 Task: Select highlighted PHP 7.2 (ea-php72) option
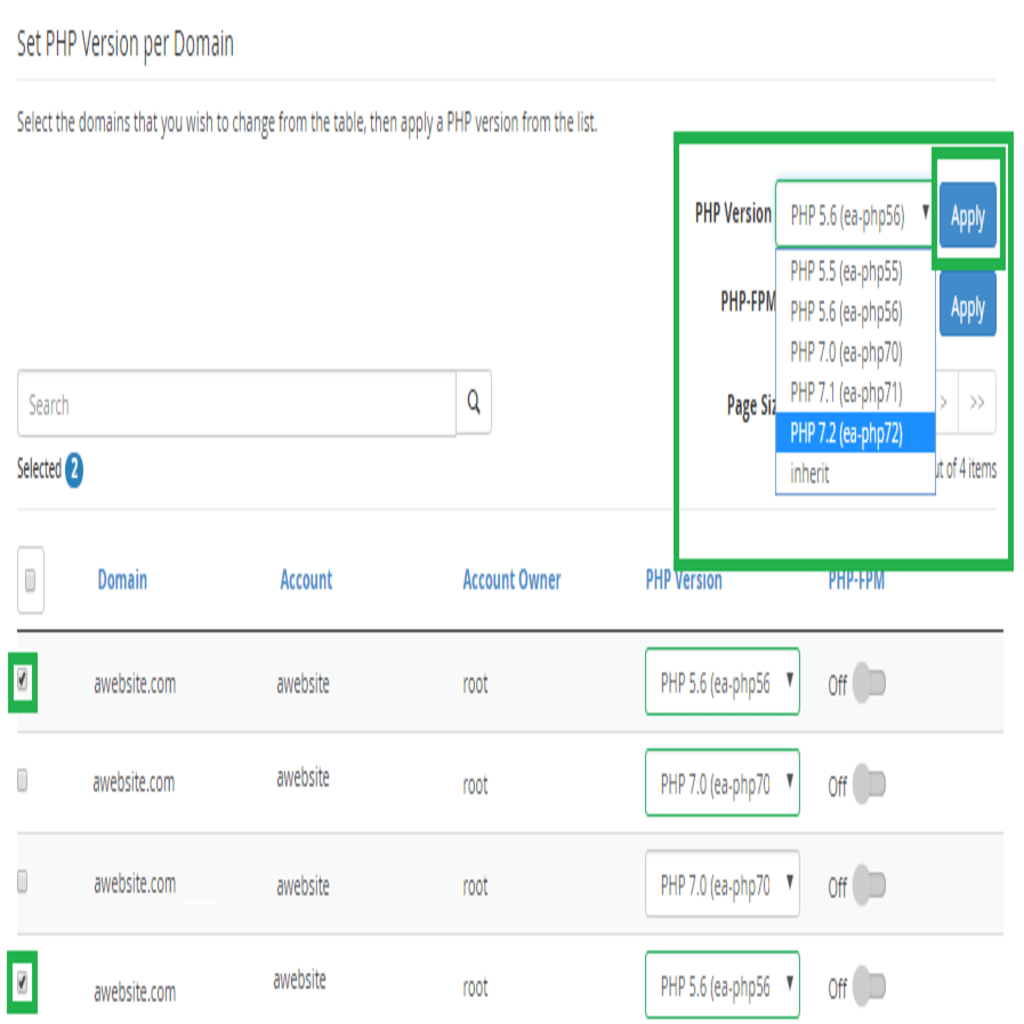point(856,432)
